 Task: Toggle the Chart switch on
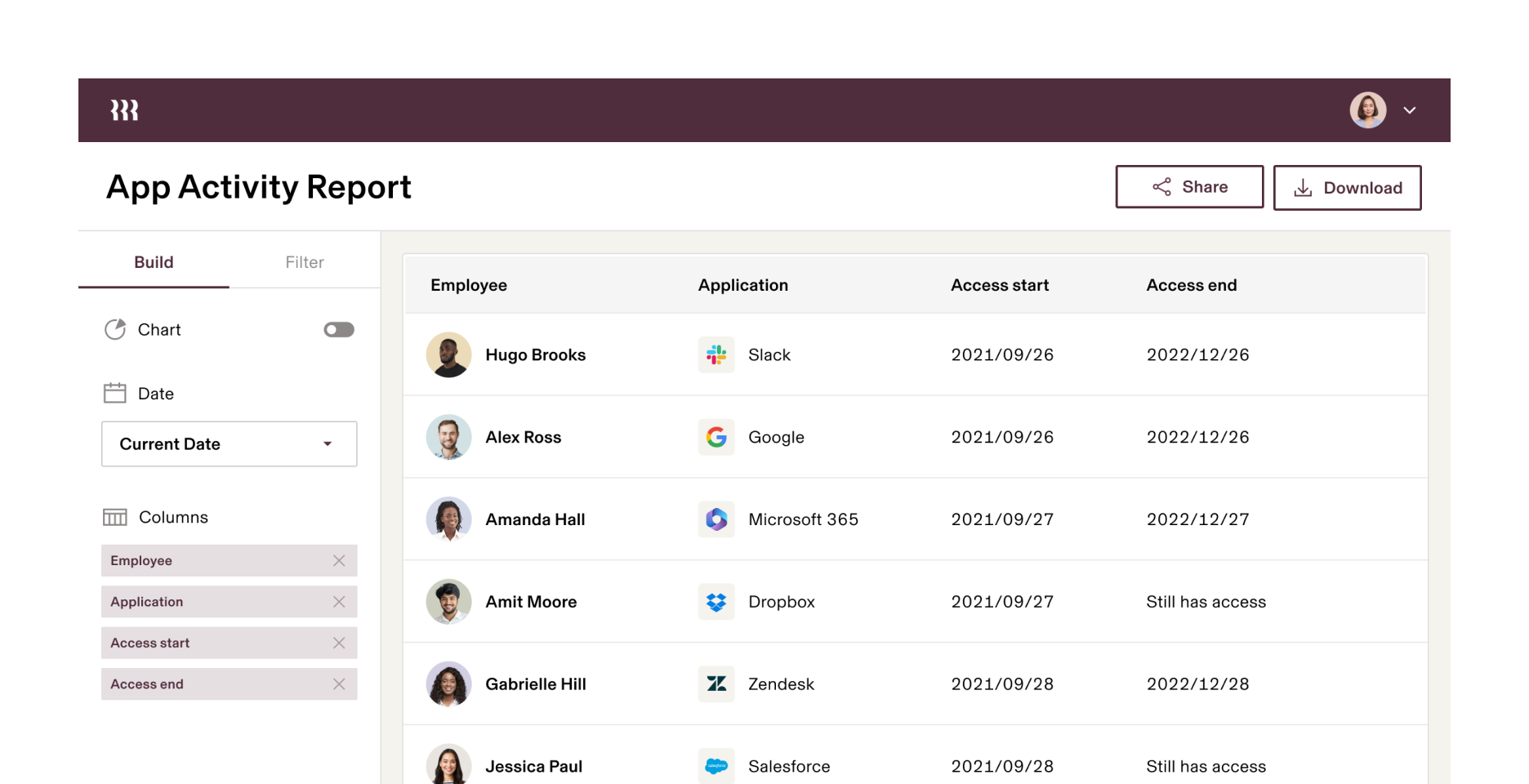coord(339,330)
